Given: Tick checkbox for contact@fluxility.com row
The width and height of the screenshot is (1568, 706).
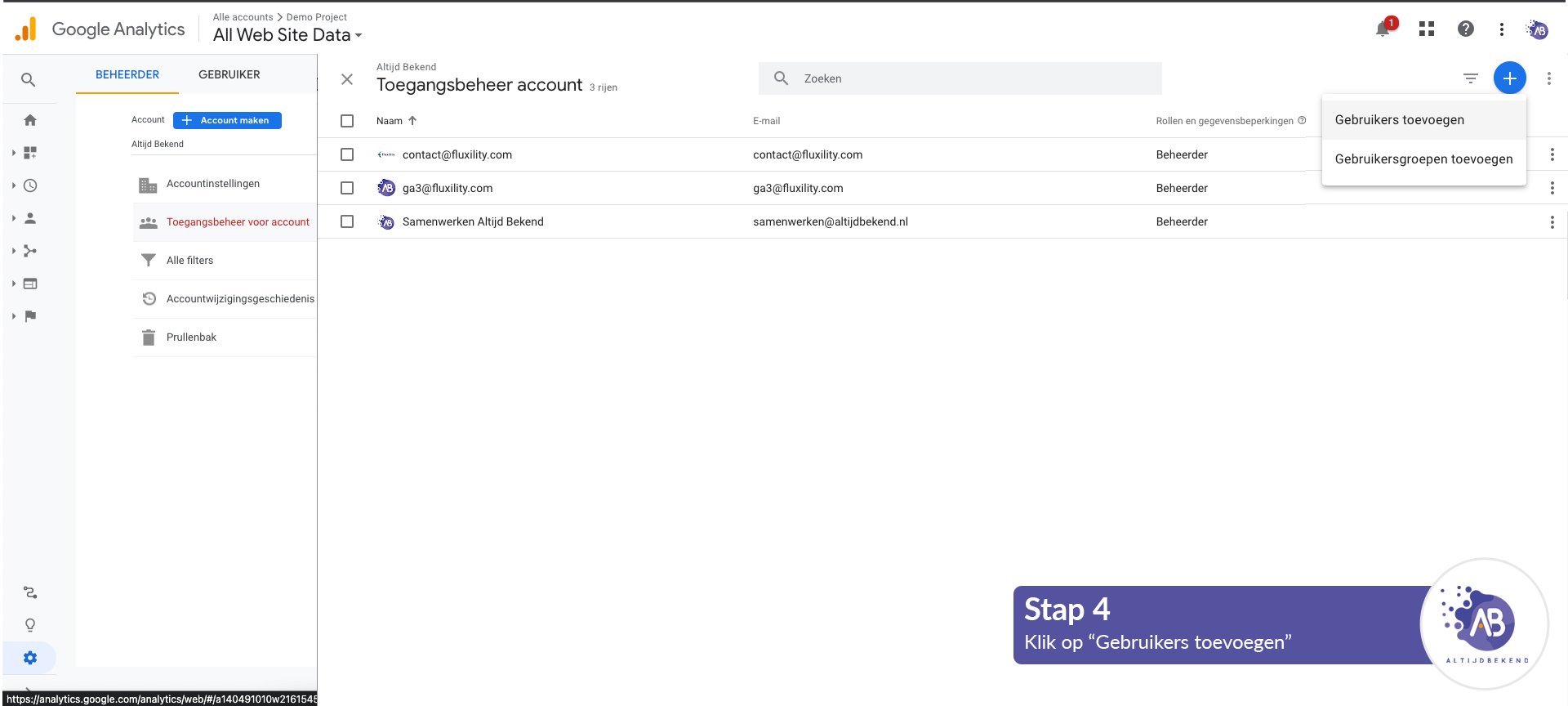Looking at the screenshot, I should pos(347,154).
